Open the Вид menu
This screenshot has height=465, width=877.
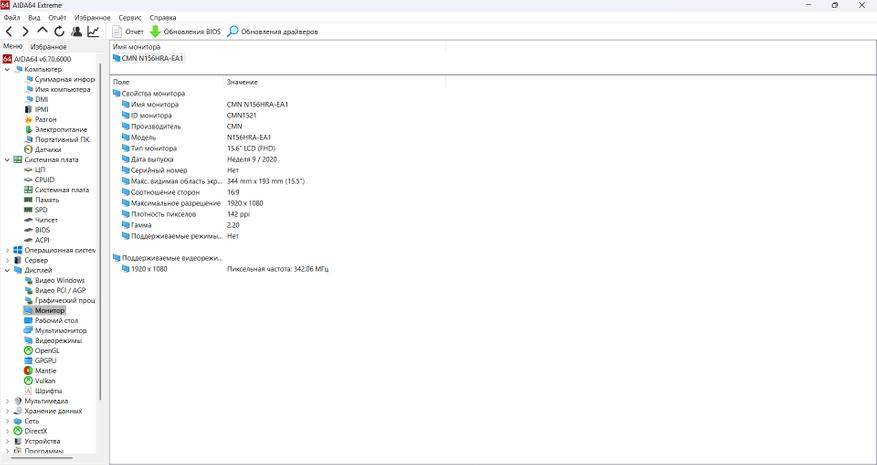click(x=34, y=18)
